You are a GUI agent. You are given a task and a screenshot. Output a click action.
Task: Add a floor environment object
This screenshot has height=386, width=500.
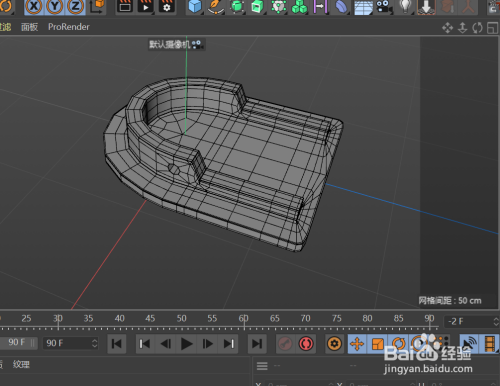coord(363,7)
